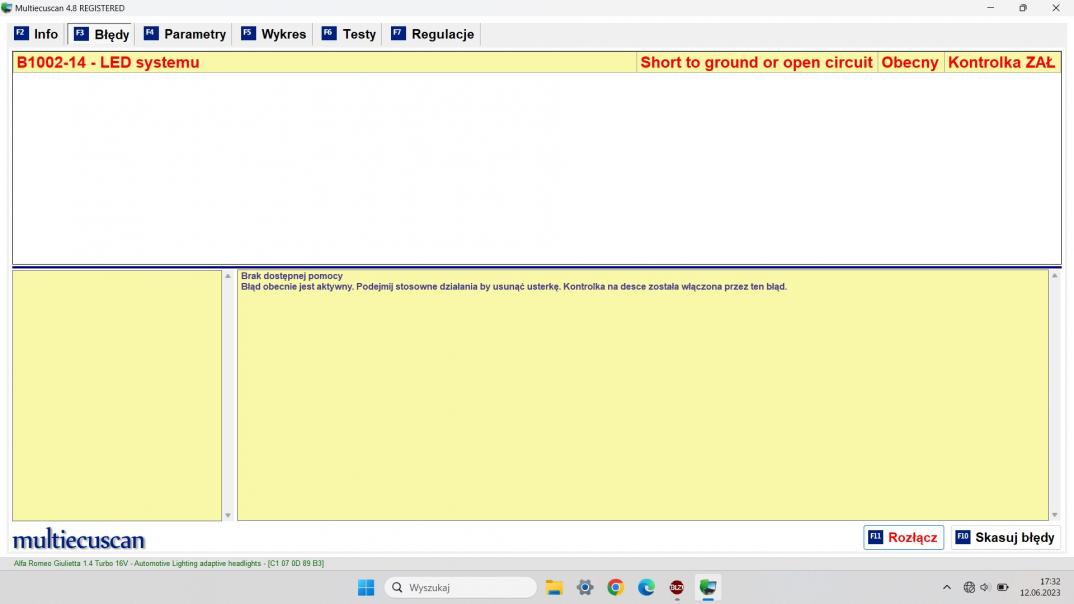Click the battery tray icon
The image size is (1074, 604).
pos(1003,588)
